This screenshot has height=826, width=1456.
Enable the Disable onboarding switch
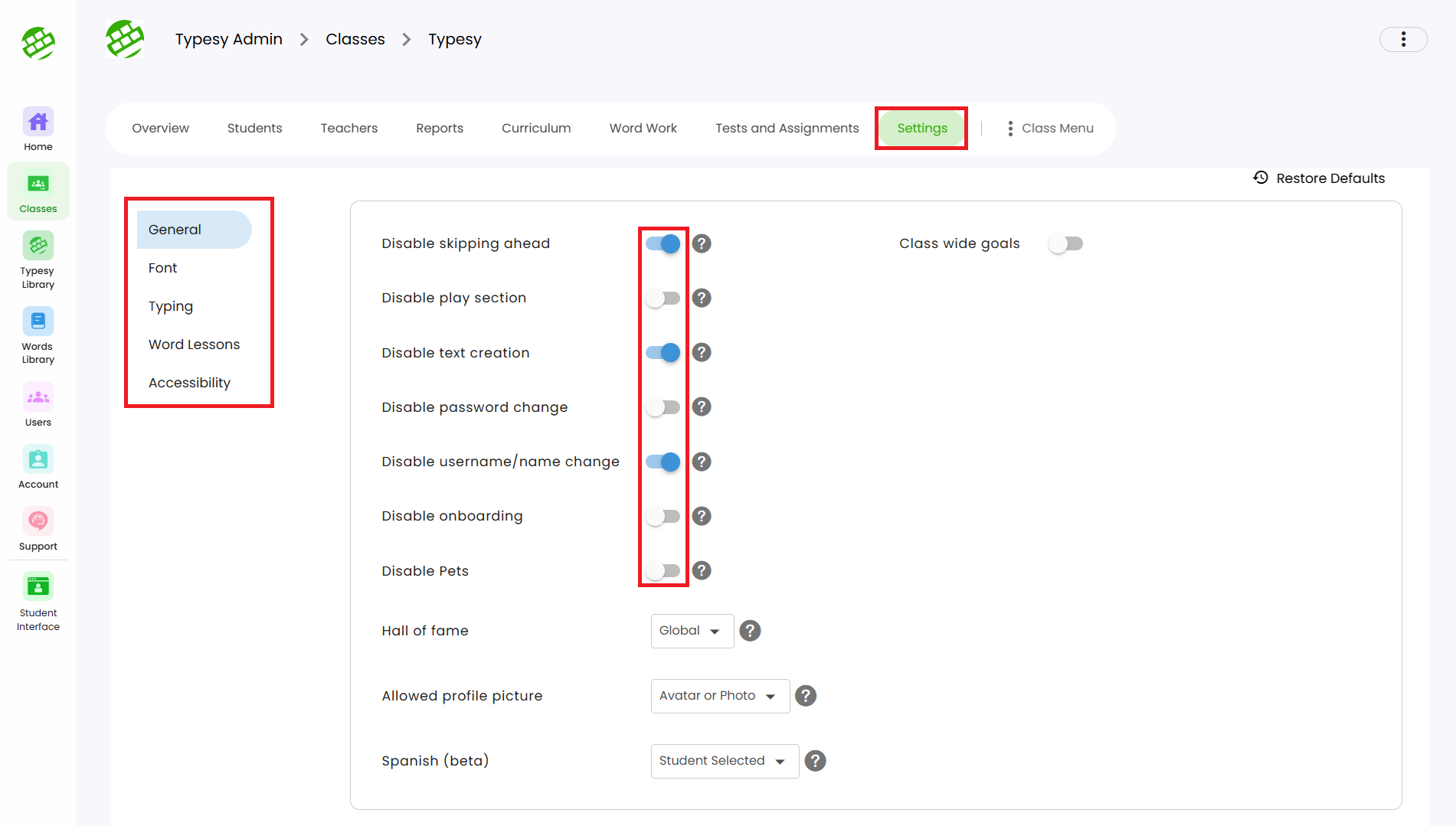[x=663, y=516]
